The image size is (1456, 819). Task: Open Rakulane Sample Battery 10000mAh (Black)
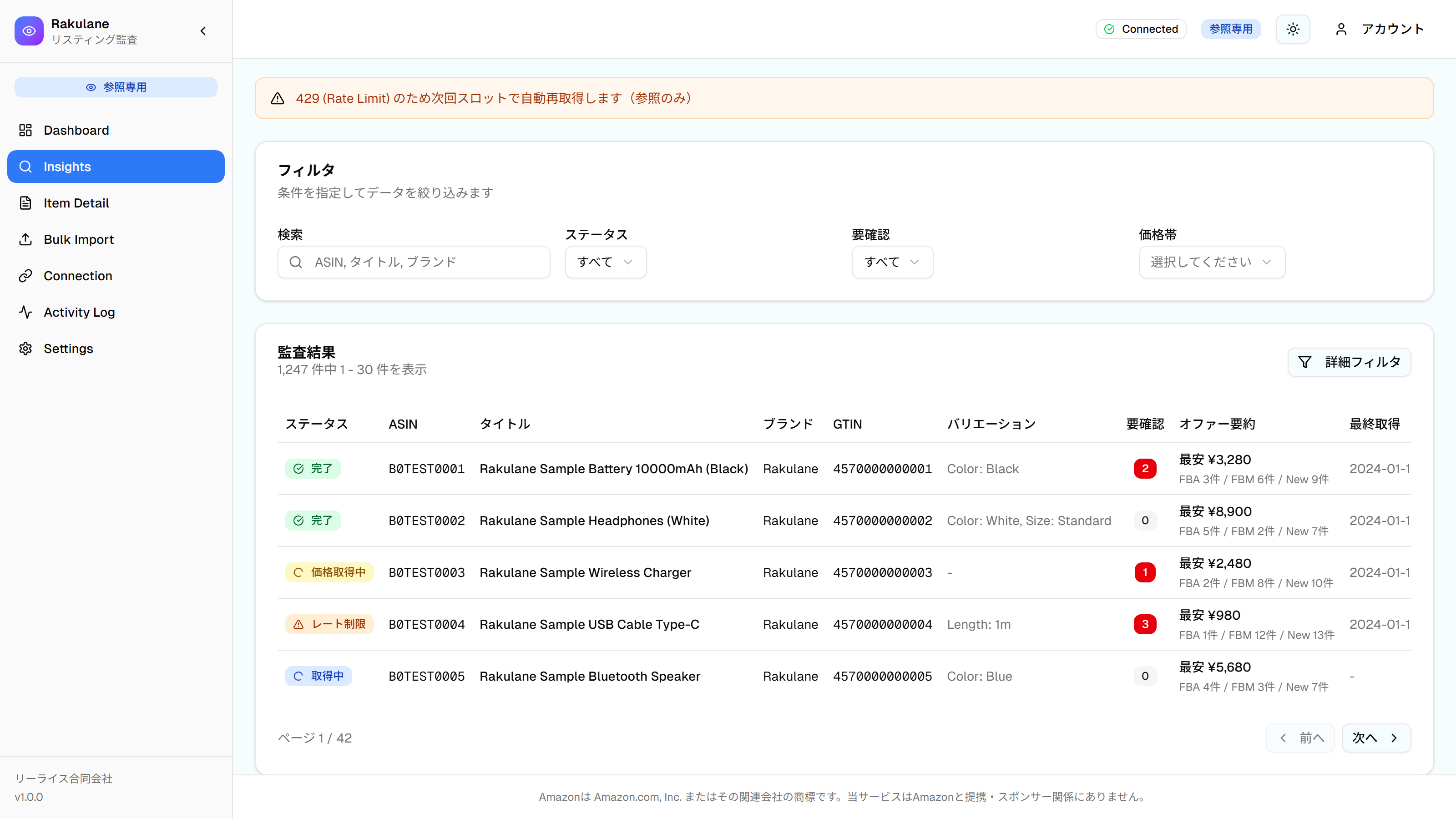[614, 469]
